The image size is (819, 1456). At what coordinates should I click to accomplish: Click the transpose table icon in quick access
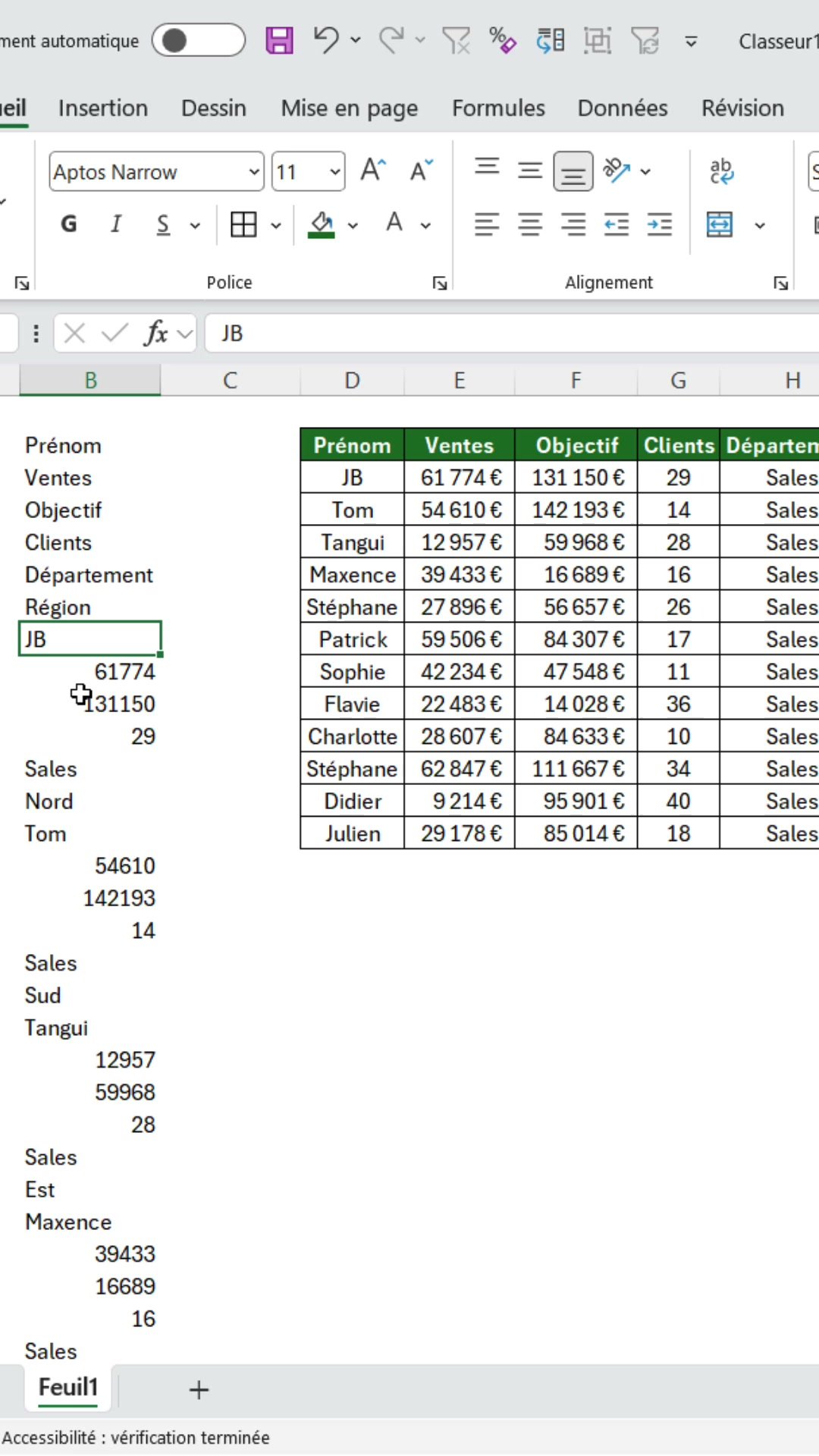[x=551, y=40]
